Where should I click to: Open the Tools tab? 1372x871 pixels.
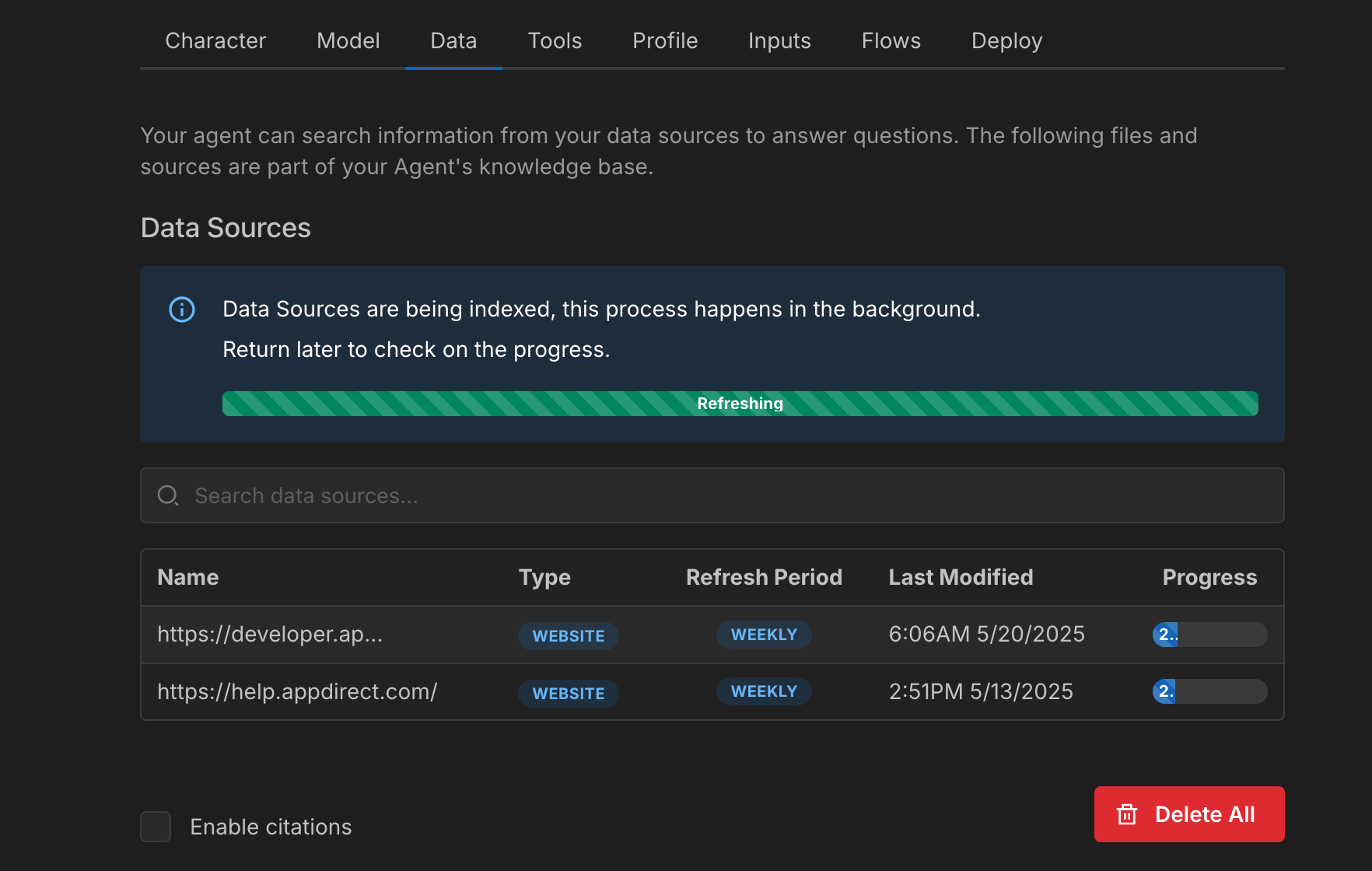point(555,40)
